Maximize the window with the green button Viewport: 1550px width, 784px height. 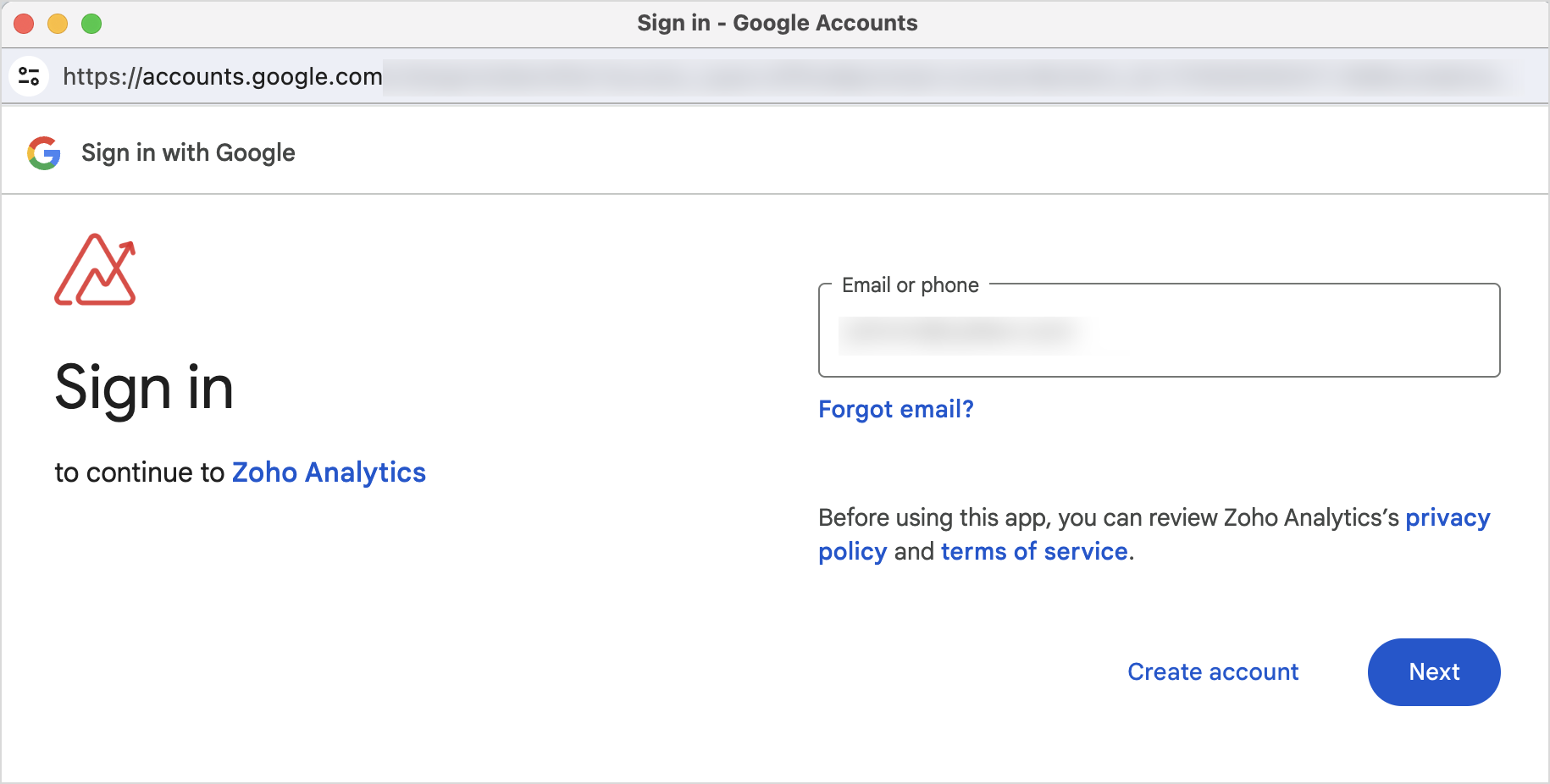tap(91, 24)
